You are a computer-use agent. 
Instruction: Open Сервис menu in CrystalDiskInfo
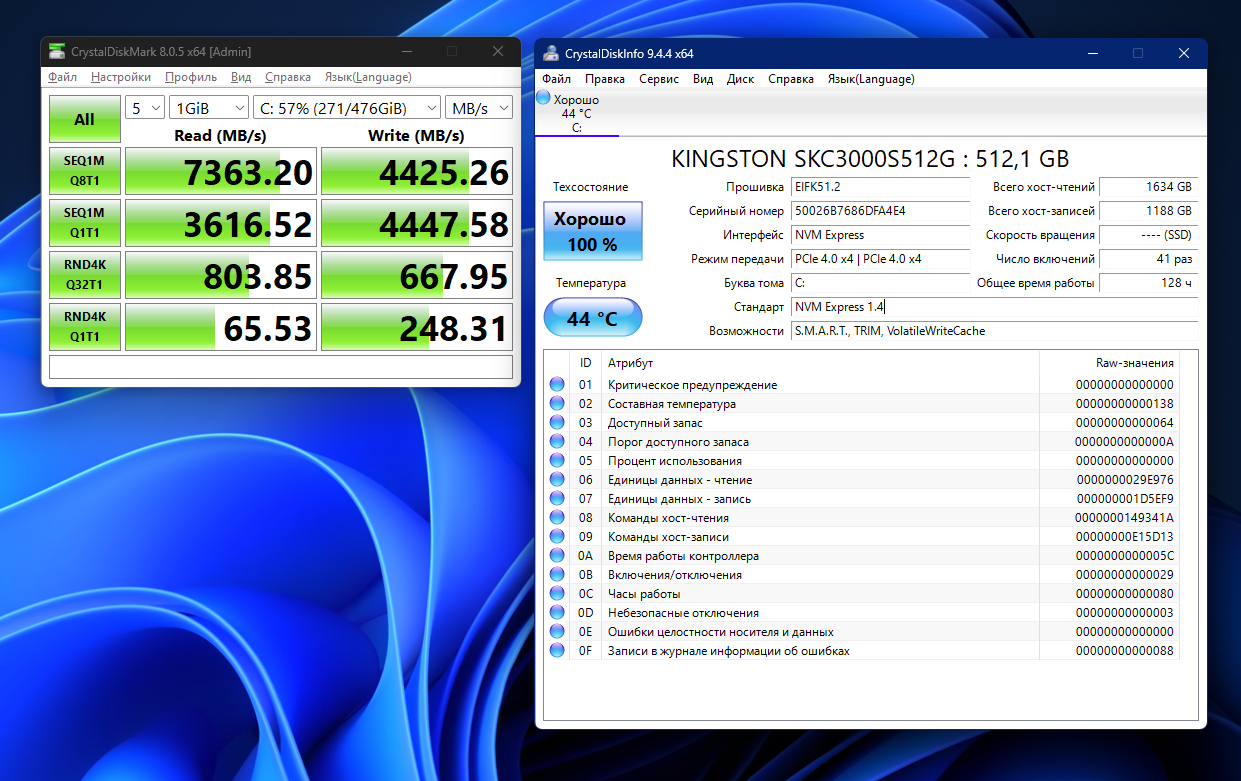(x=659, y=79)
